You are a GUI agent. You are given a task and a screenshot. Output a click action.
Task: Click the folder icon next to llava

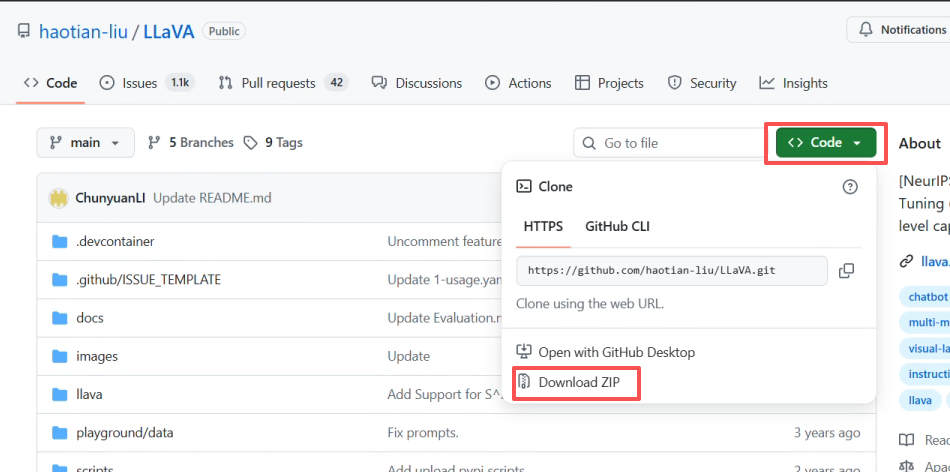pyautogui.click(x=59, y=394)
